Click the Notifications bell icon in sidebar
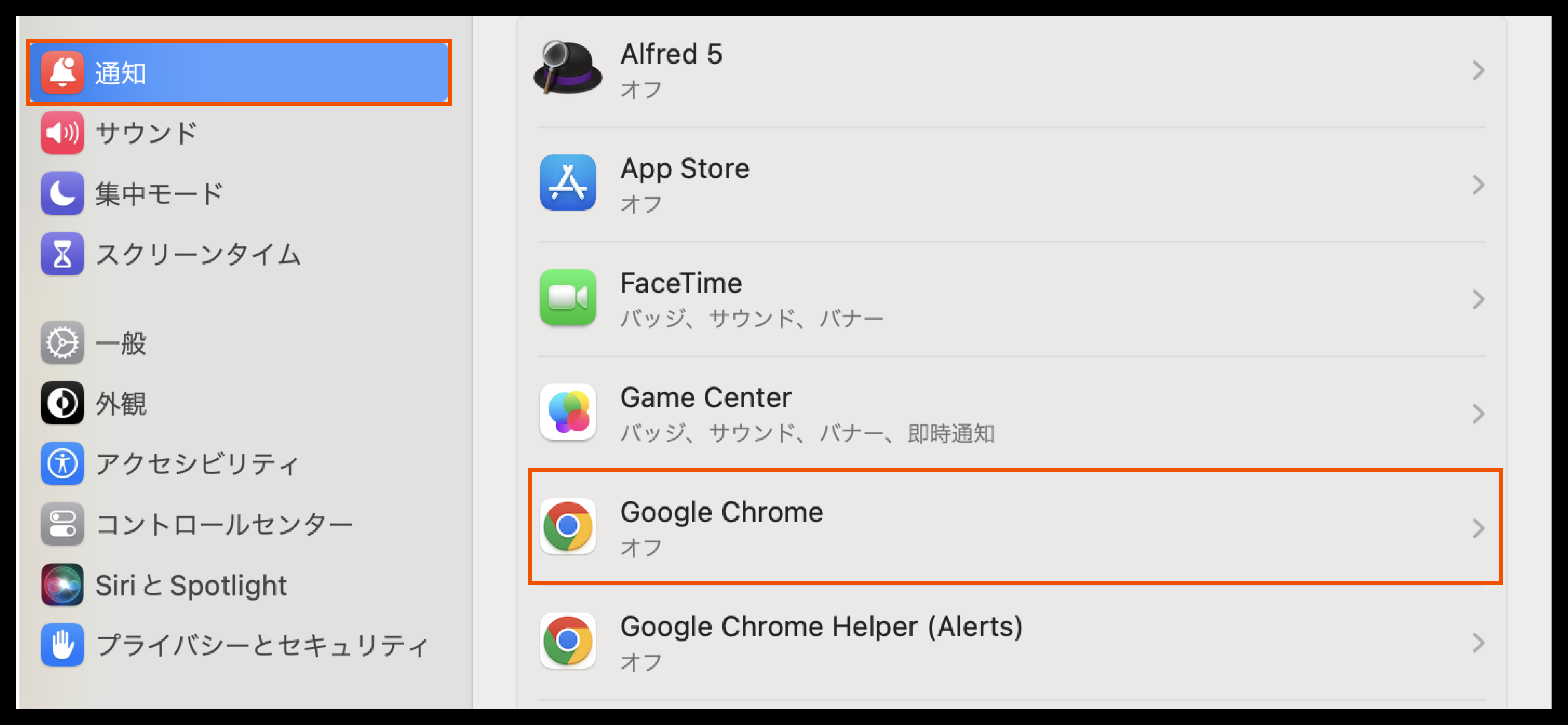This screenshot has width=1568, height=725. tap(62, 72)
